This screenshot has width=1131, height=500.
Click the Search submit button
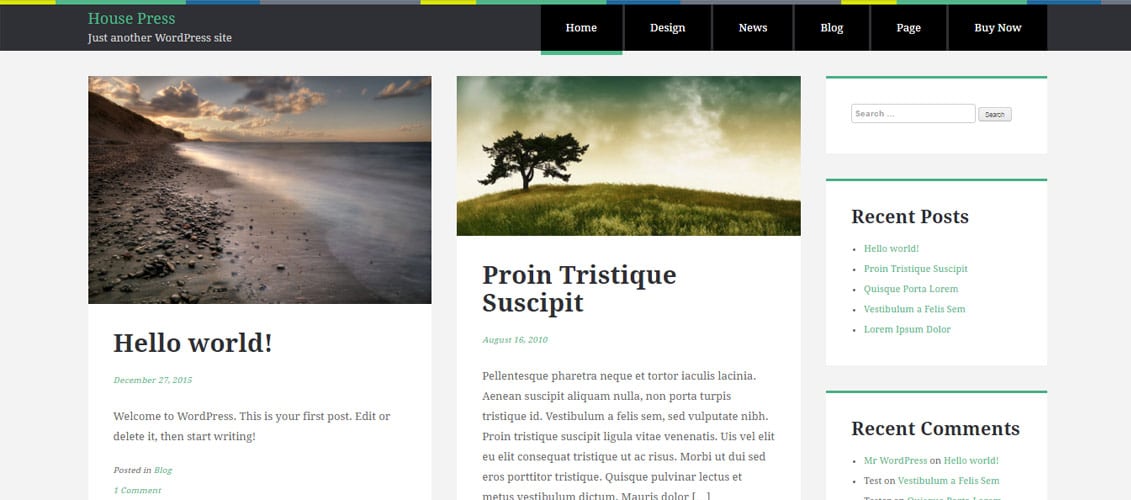click(995, 114)
